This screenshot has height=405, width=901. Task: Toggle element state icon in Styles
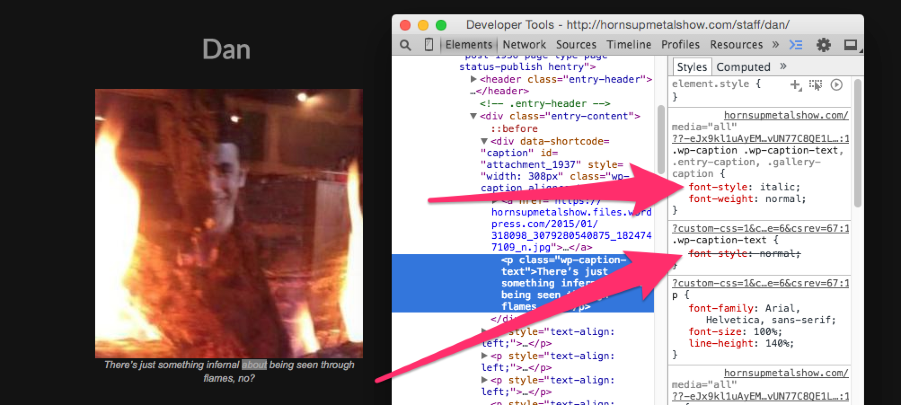pyautogui.click(x=816, y=85)
